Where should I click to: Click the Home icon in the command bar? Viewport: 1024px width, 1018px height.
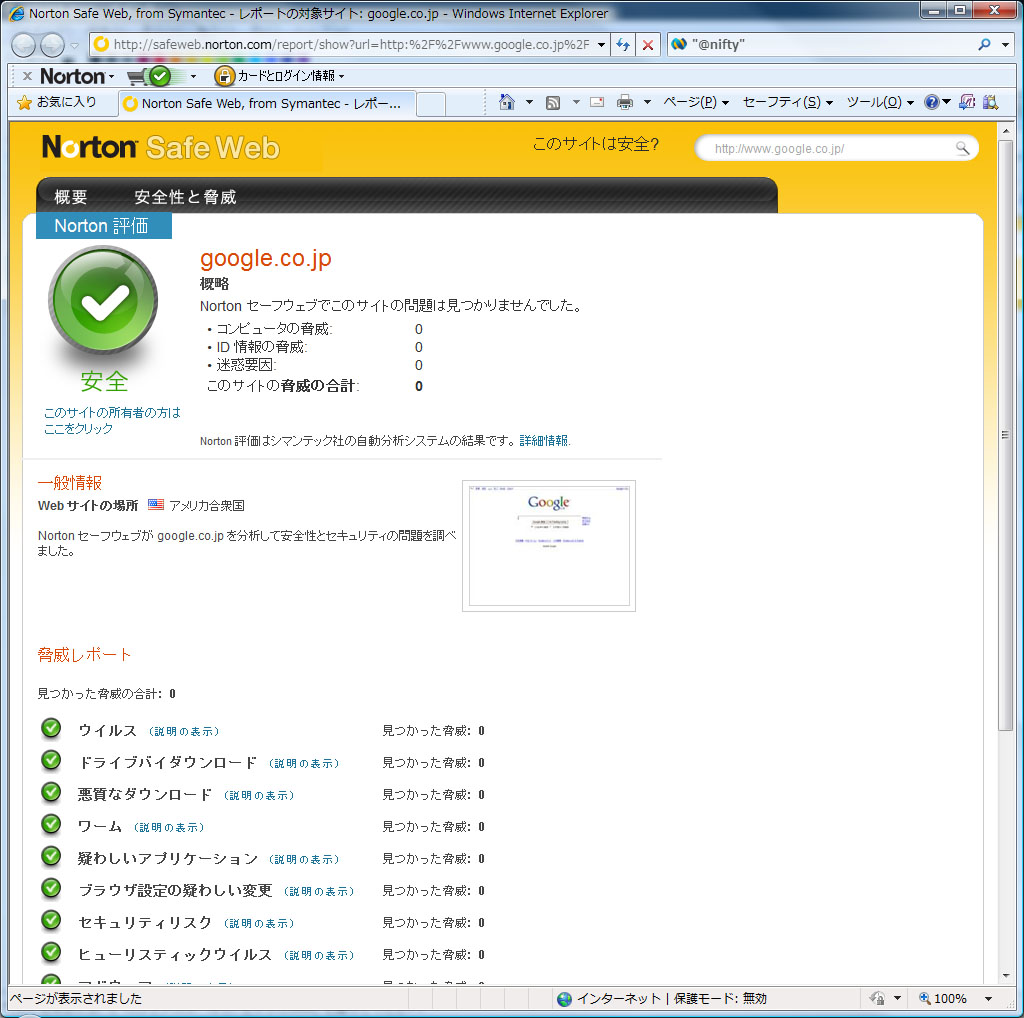point(506,102)
